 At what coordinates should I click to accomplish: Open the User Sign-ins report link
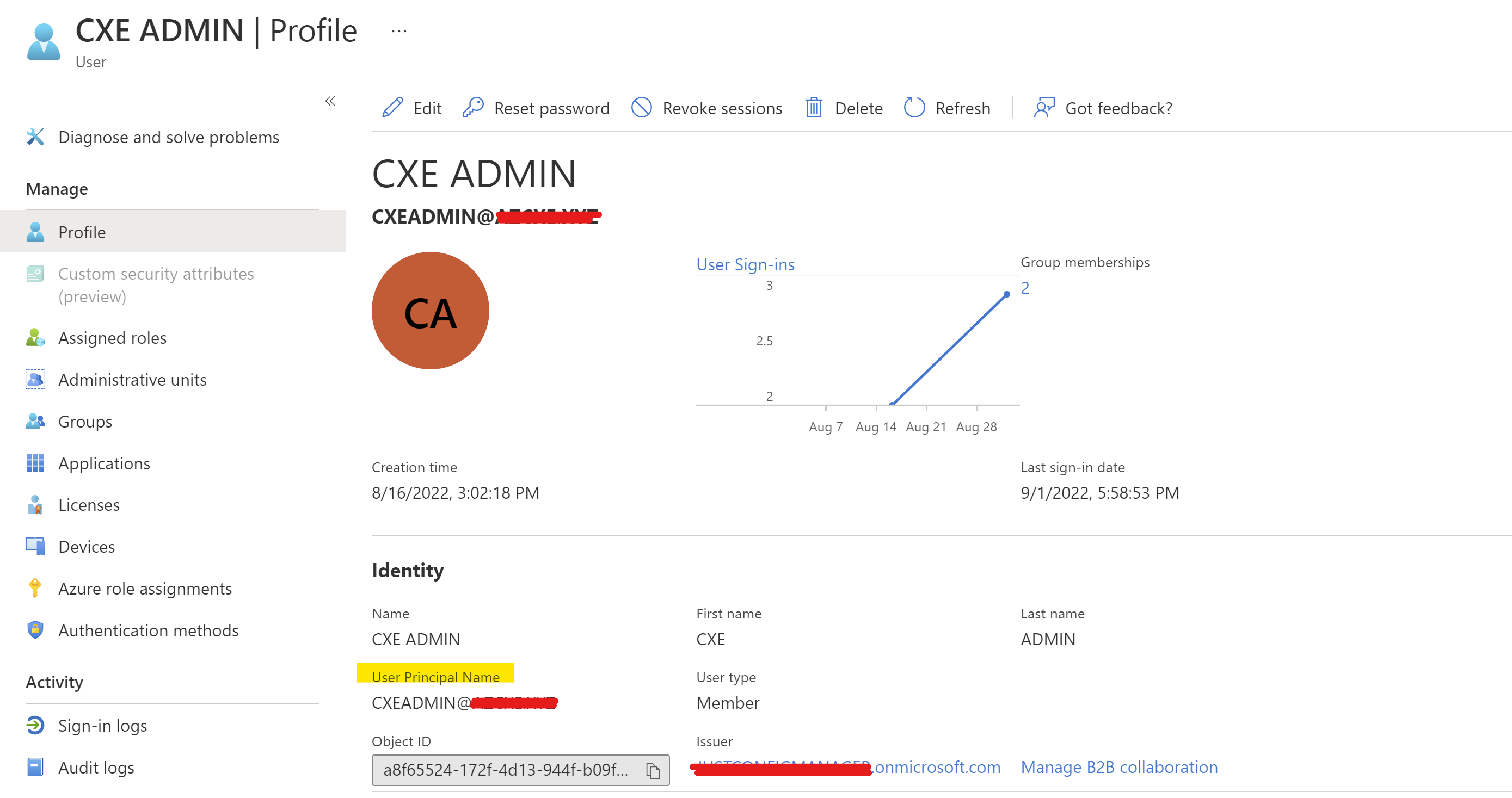tap(746, 264)
